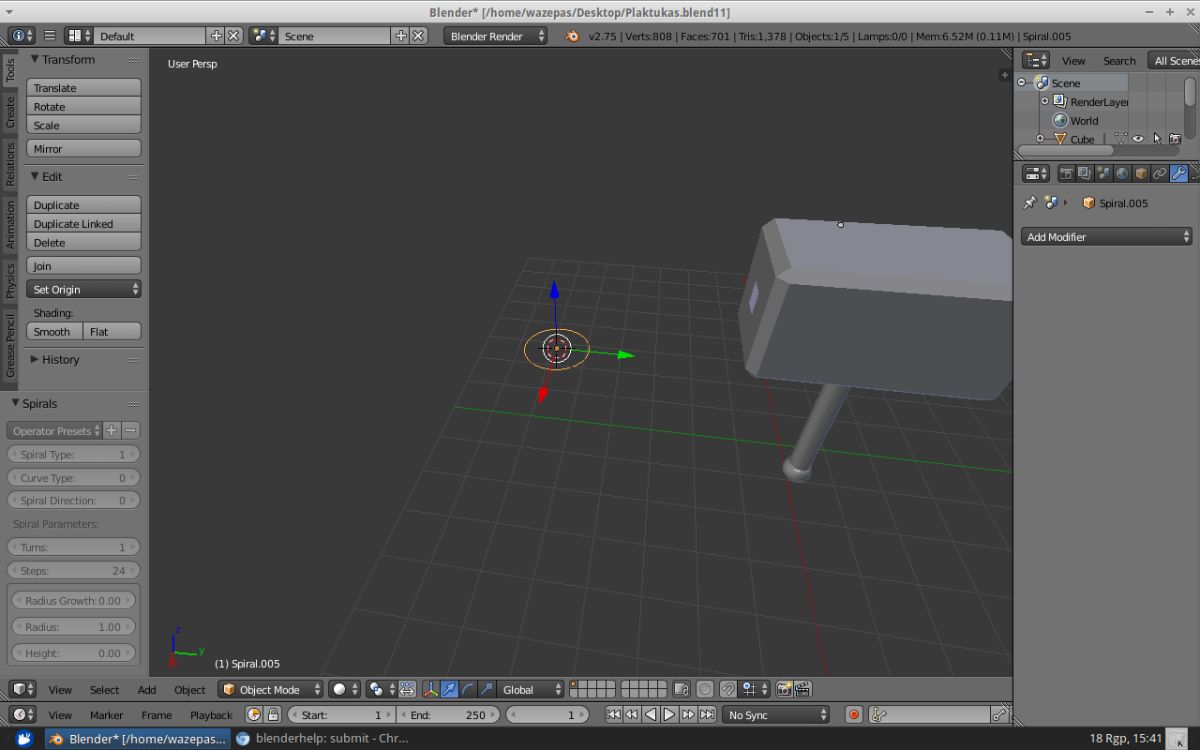This screenshot has width=1200, height=750.
Task: Open the Create tab in tool shelf
Action: coord(11,111)
